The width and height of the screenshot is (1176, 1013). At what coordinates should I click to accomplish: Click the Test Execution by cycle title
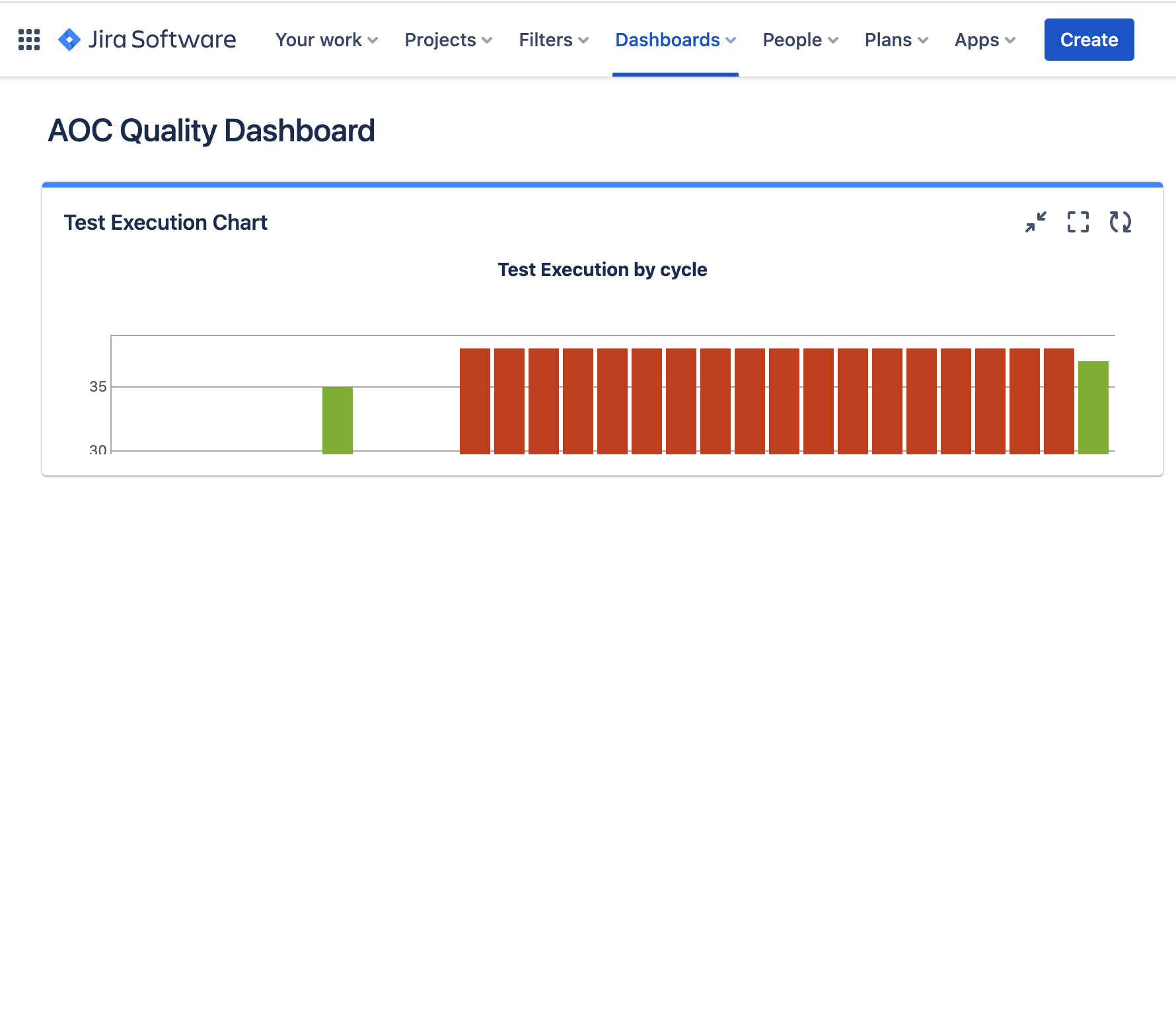pos(602,269)
